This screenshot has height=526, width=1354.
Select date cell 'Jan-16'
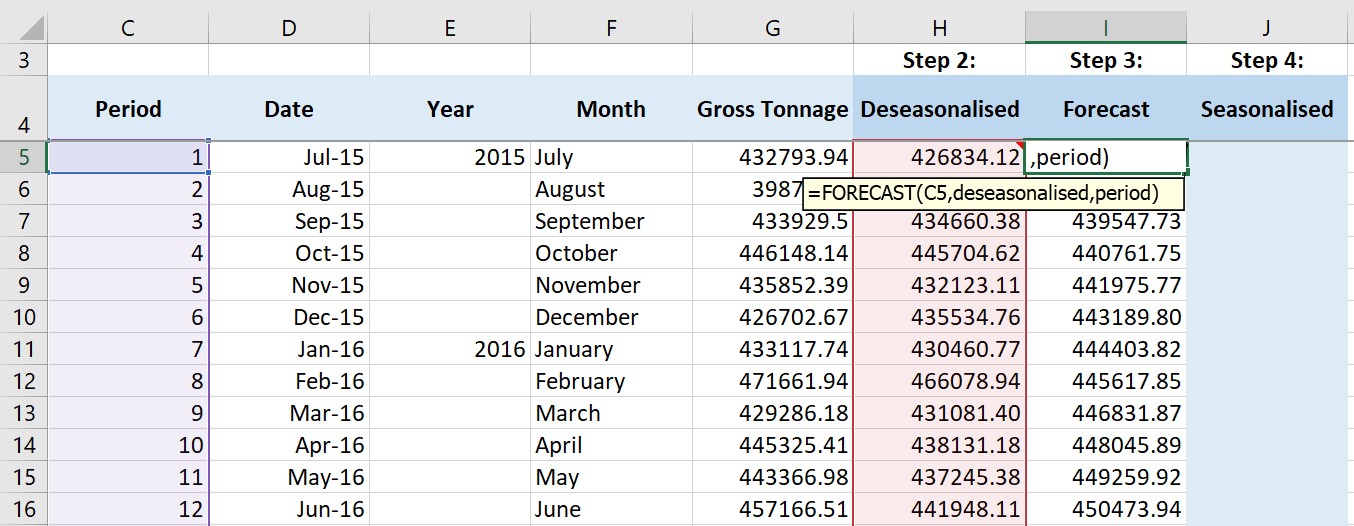click(x=289, y=349)
